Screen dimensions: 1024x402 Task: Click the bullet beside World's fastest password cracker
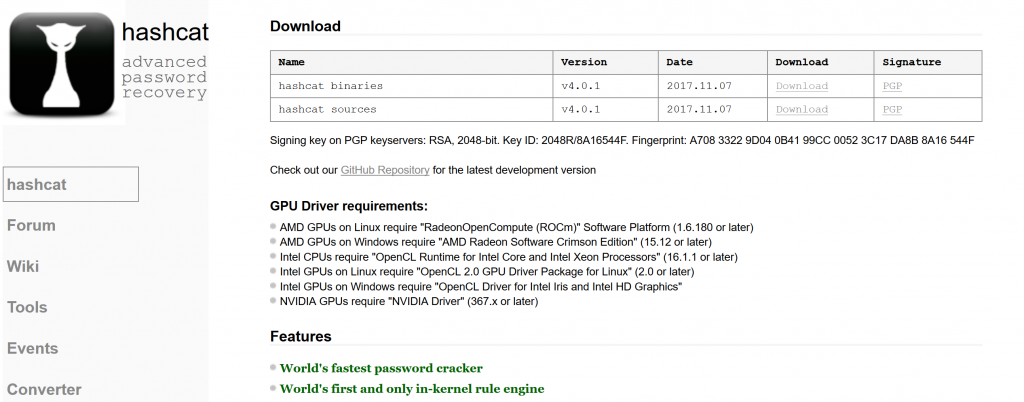[274, 367]
